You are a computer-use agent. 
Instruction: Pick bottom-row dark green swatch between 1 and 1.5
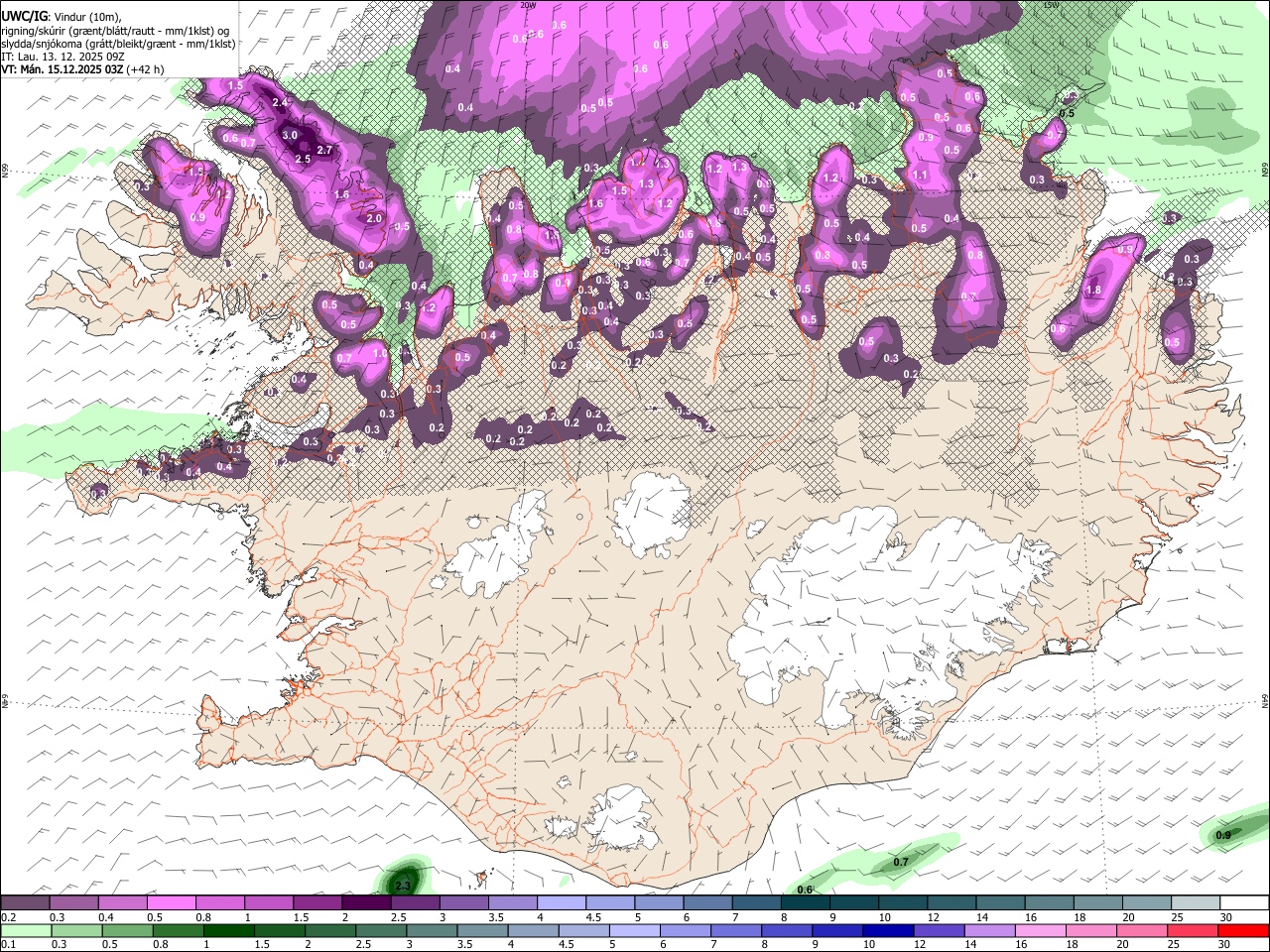[230, 930]
